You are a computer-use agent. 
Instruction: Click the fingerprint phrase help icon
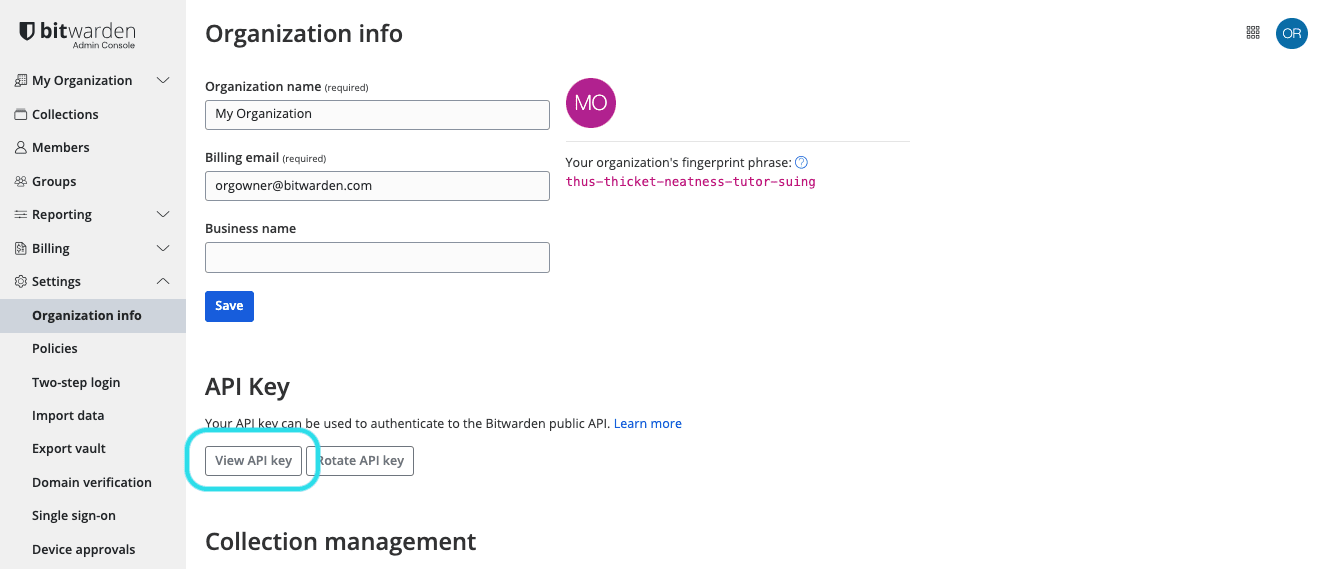click(x=801, y=162)
